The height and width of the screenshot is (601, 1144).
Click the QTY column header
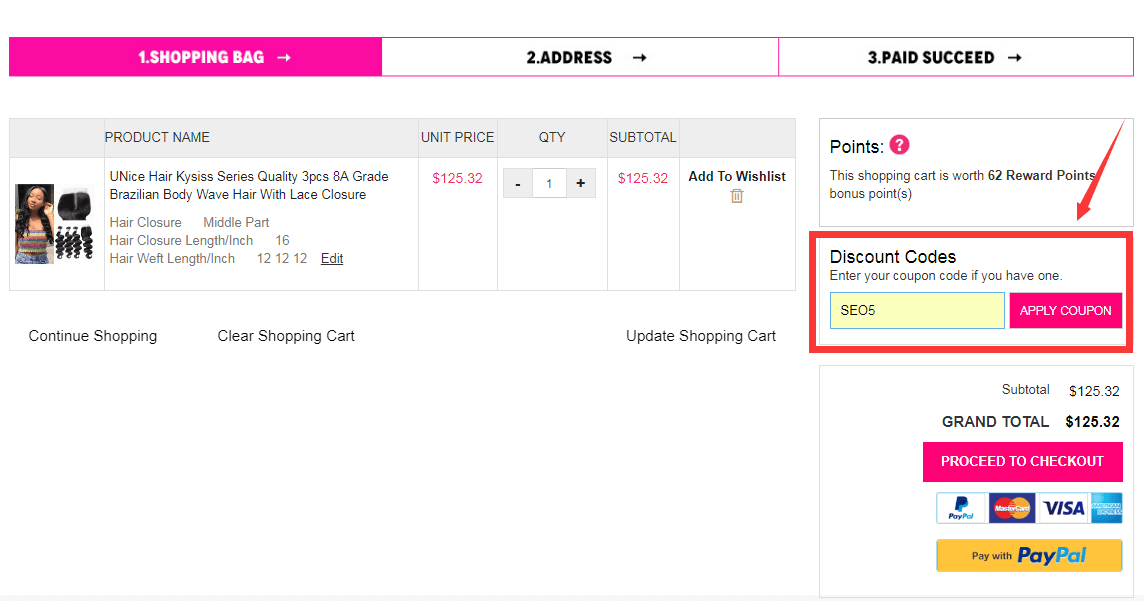[x=552, y=137]
